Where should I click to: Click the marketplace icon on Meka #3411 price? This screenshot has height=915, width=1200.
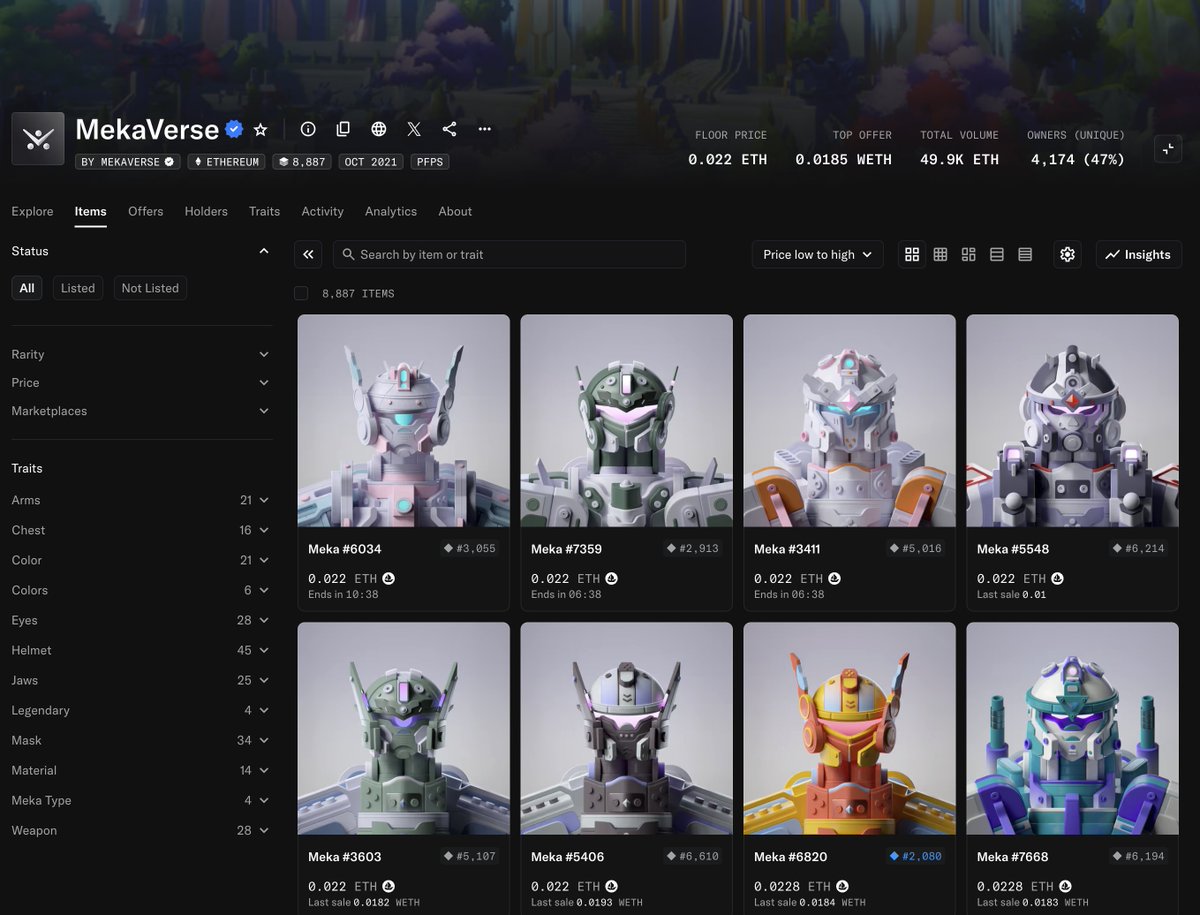[834, 579]
